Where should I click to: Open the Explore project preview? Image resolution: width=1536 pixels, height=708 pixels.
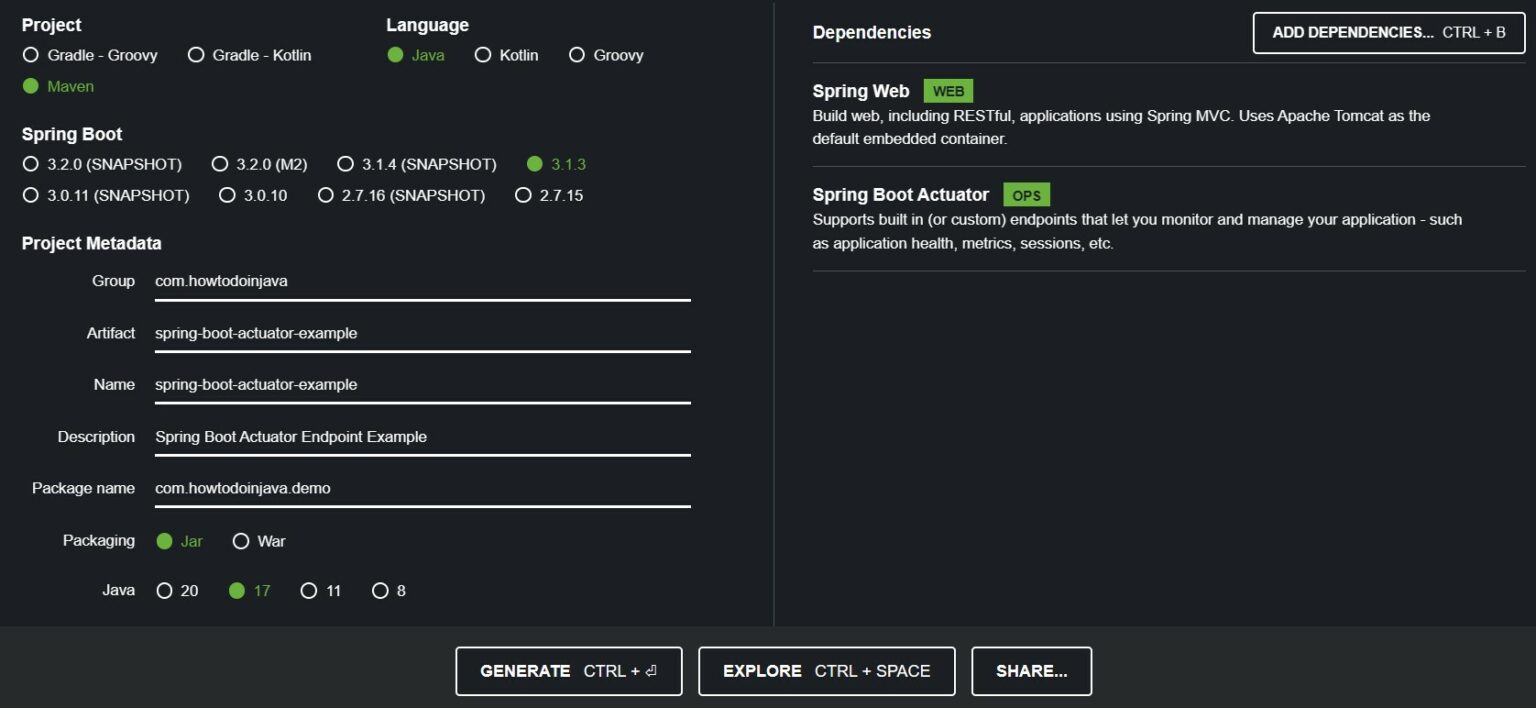coord(826,670)
